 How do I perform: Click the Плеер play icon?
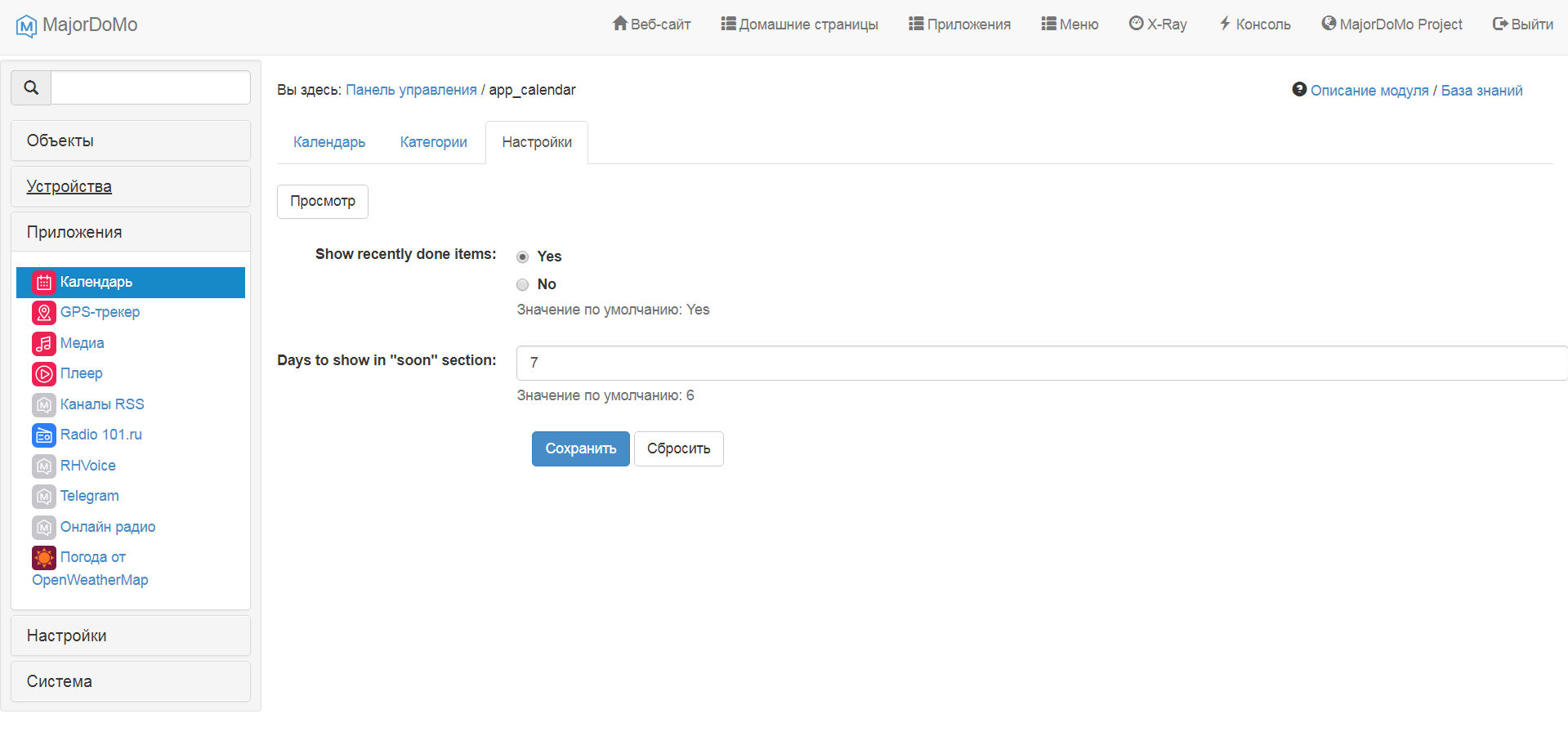44,374
